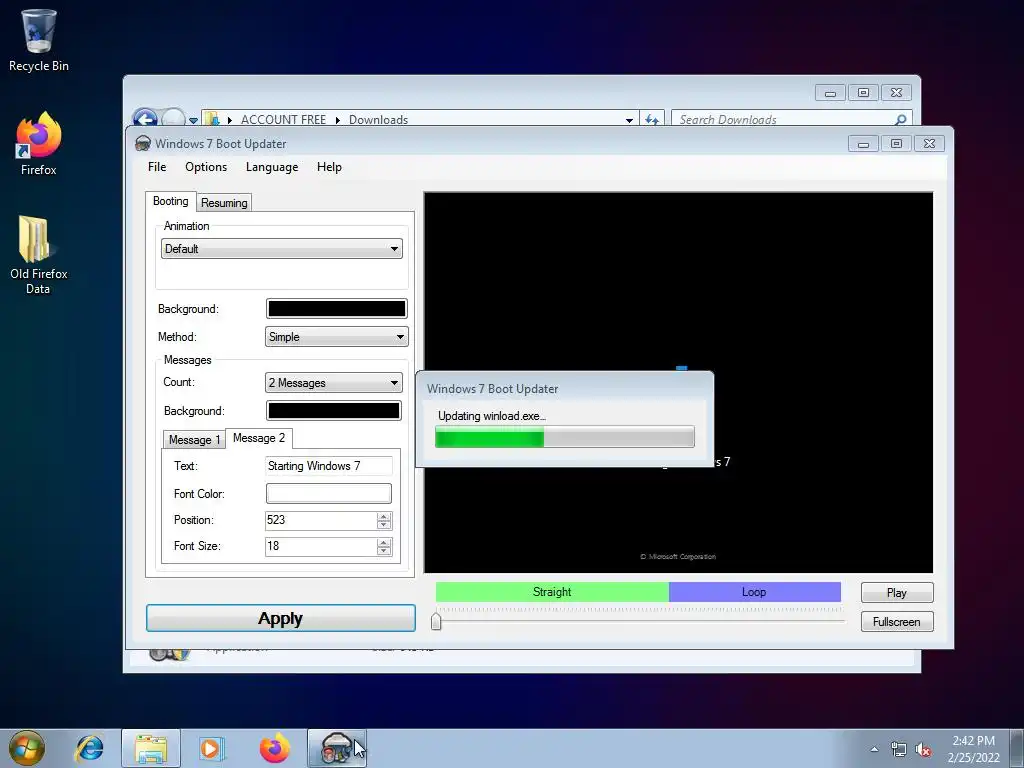
Task: Click the updating winload.exe progress bar
Action: coord(564,437)
